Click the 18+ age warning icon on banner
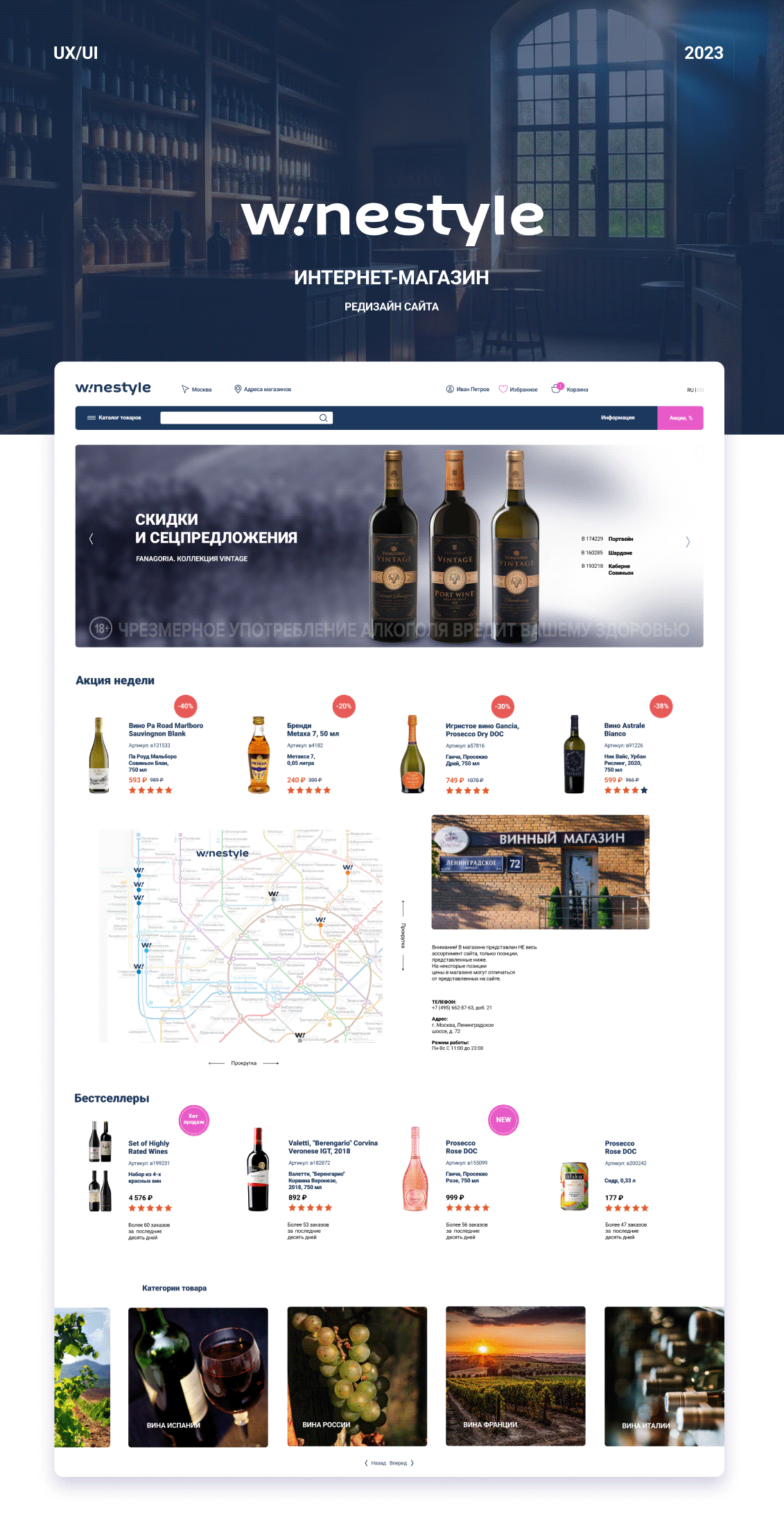This screenshot has width=784, height=1531. pyautogui.click(x=101, y=628)
